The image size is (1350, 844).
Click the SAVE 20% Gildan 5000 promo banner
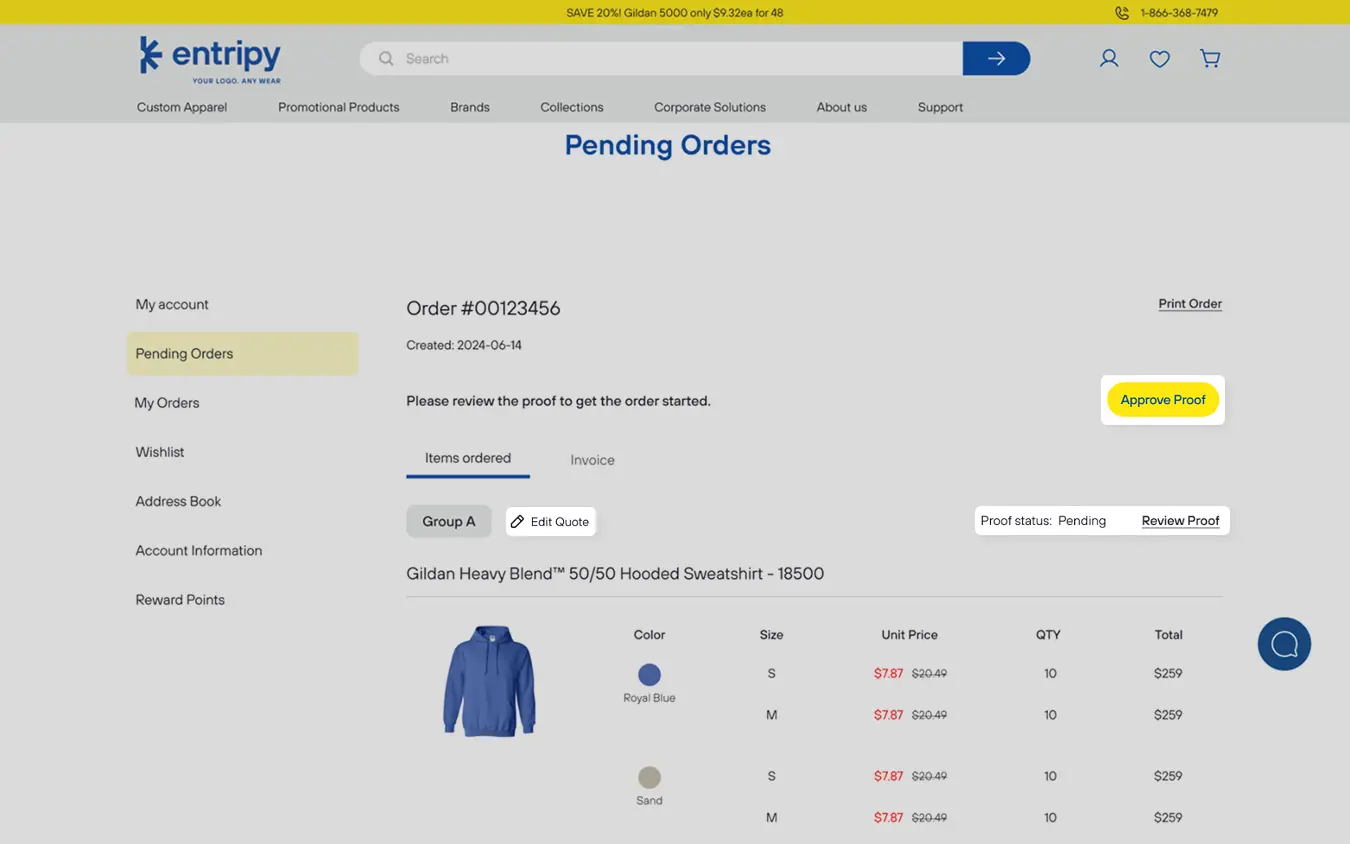[x=675, y=13]
